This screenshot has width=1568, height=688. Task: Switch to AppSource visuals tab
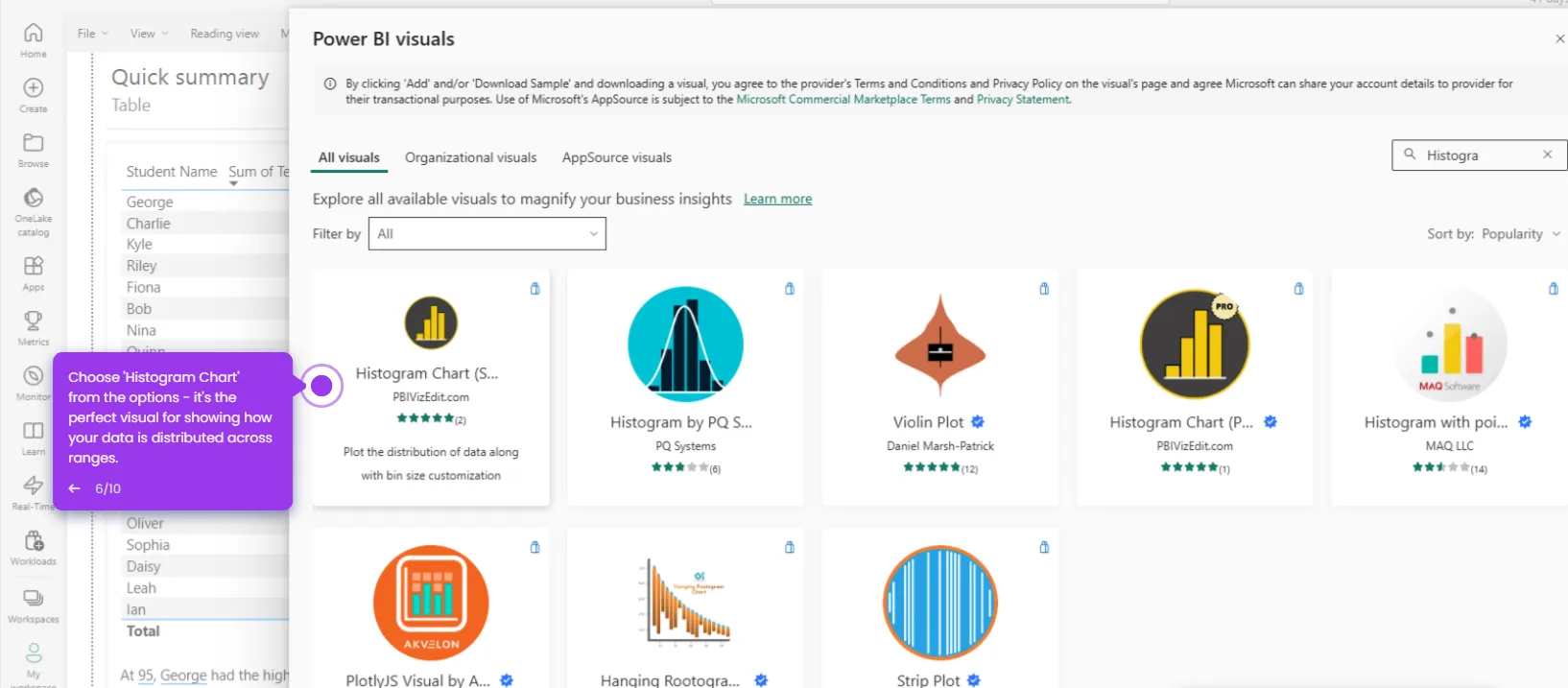click(x=617, y=157)
